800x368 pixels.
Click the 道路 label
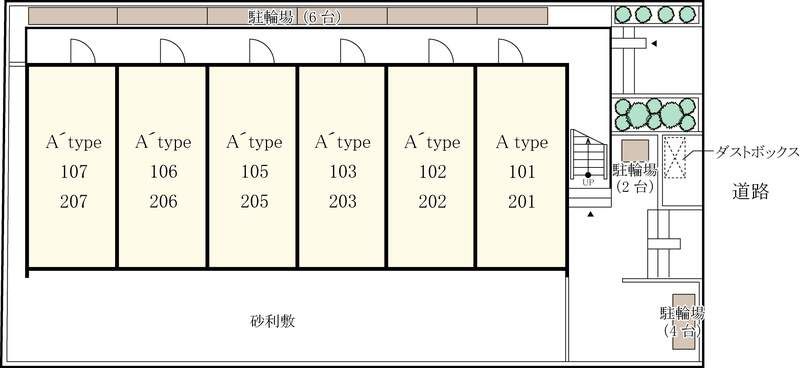coord(750,191)
